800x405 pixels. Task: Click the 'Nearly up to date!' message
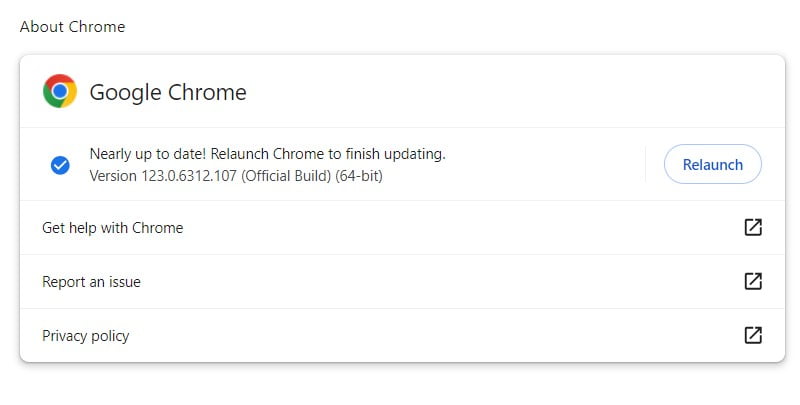coord(147,154)
